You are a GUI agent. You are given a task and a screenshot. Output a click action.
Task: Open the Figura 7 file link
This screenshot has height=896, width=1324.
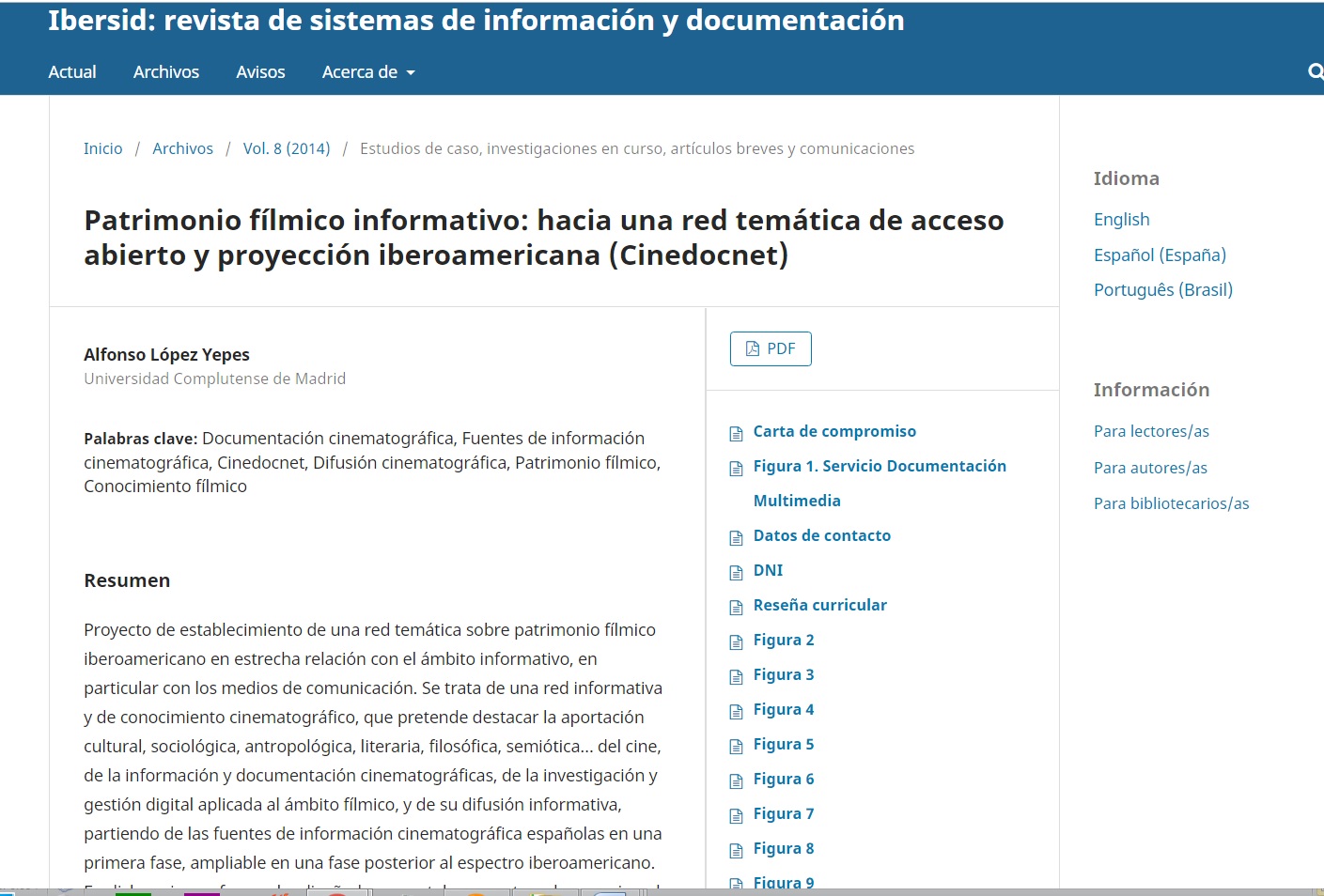[784, 813]
